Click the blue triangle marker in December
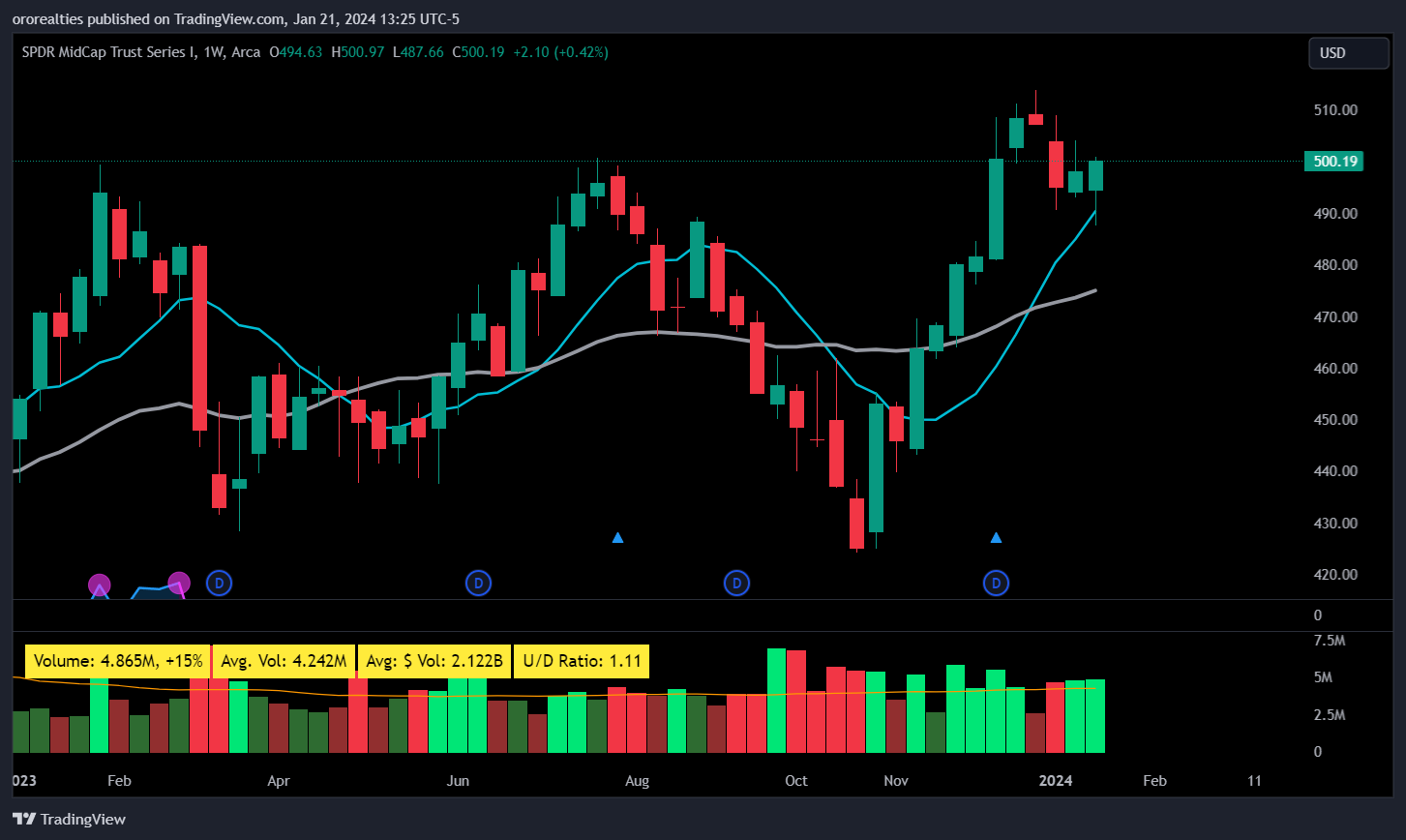 pyautogui.click(x=996, y=537)
